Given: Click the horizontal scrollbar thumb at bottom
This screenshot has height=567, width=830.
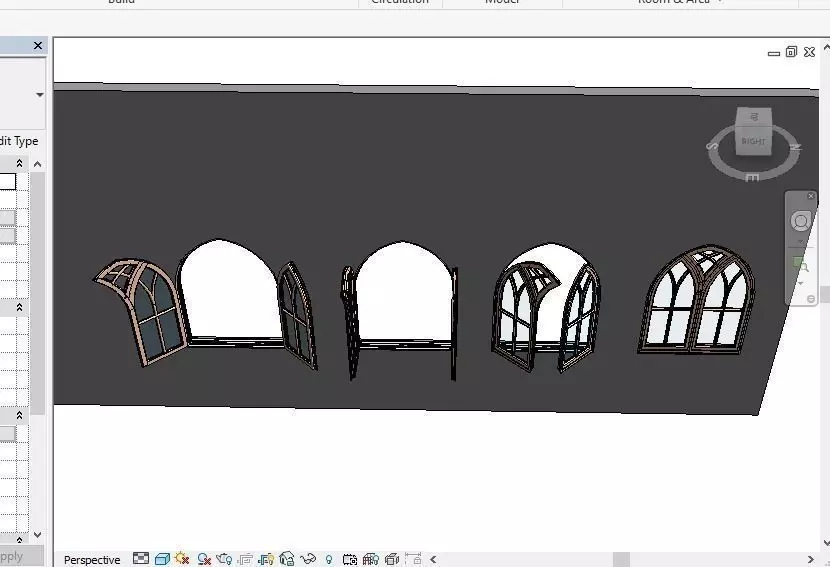Looking at the screenshot, I should (x=621, y=559).
